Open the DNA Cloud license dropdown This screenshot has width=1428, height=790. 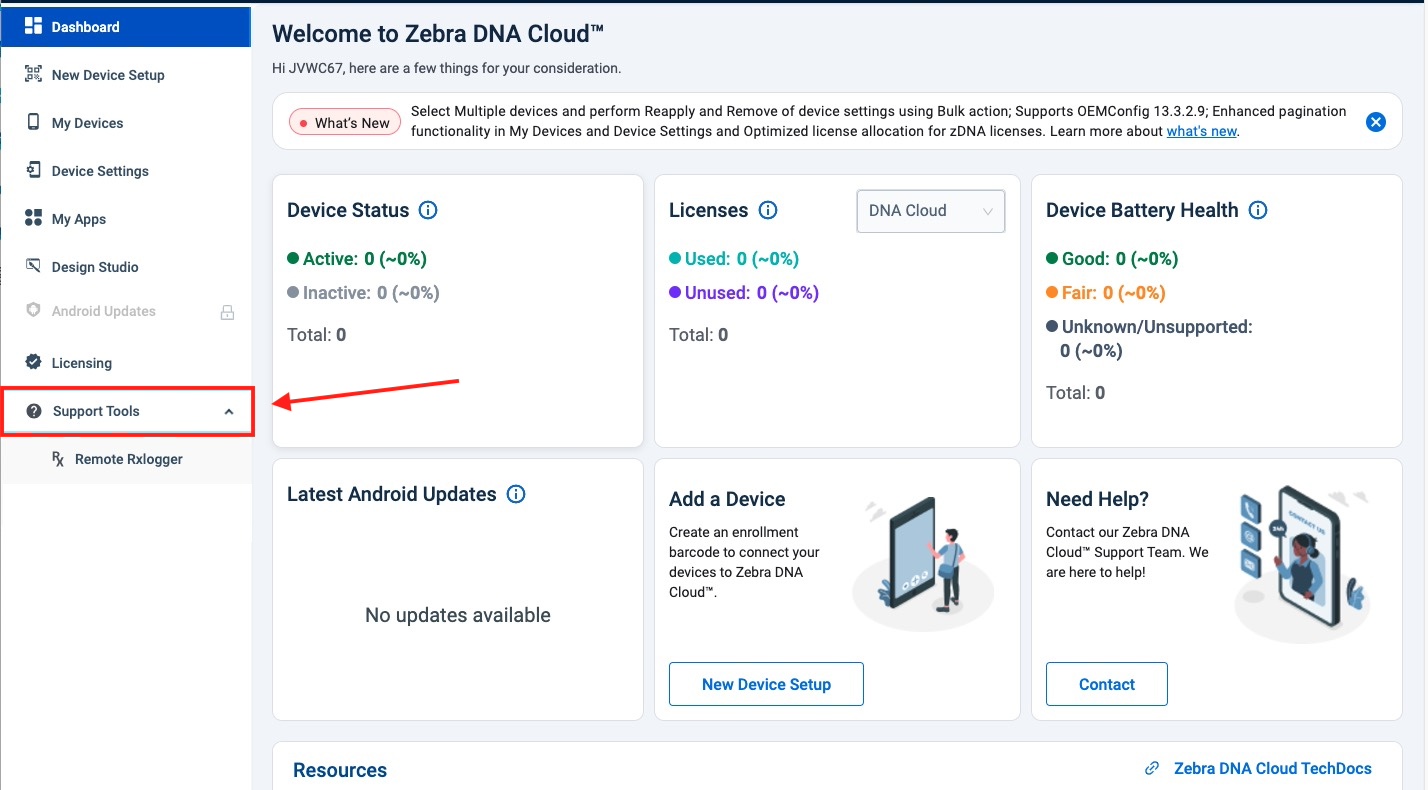930,211
